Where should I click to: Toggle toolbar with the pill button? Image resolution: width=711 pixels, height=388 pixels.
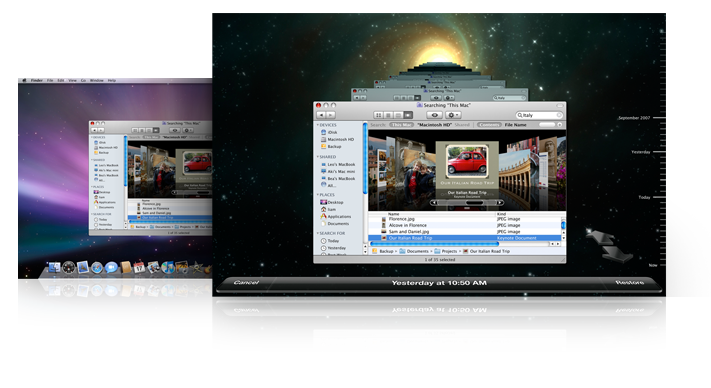560,105
